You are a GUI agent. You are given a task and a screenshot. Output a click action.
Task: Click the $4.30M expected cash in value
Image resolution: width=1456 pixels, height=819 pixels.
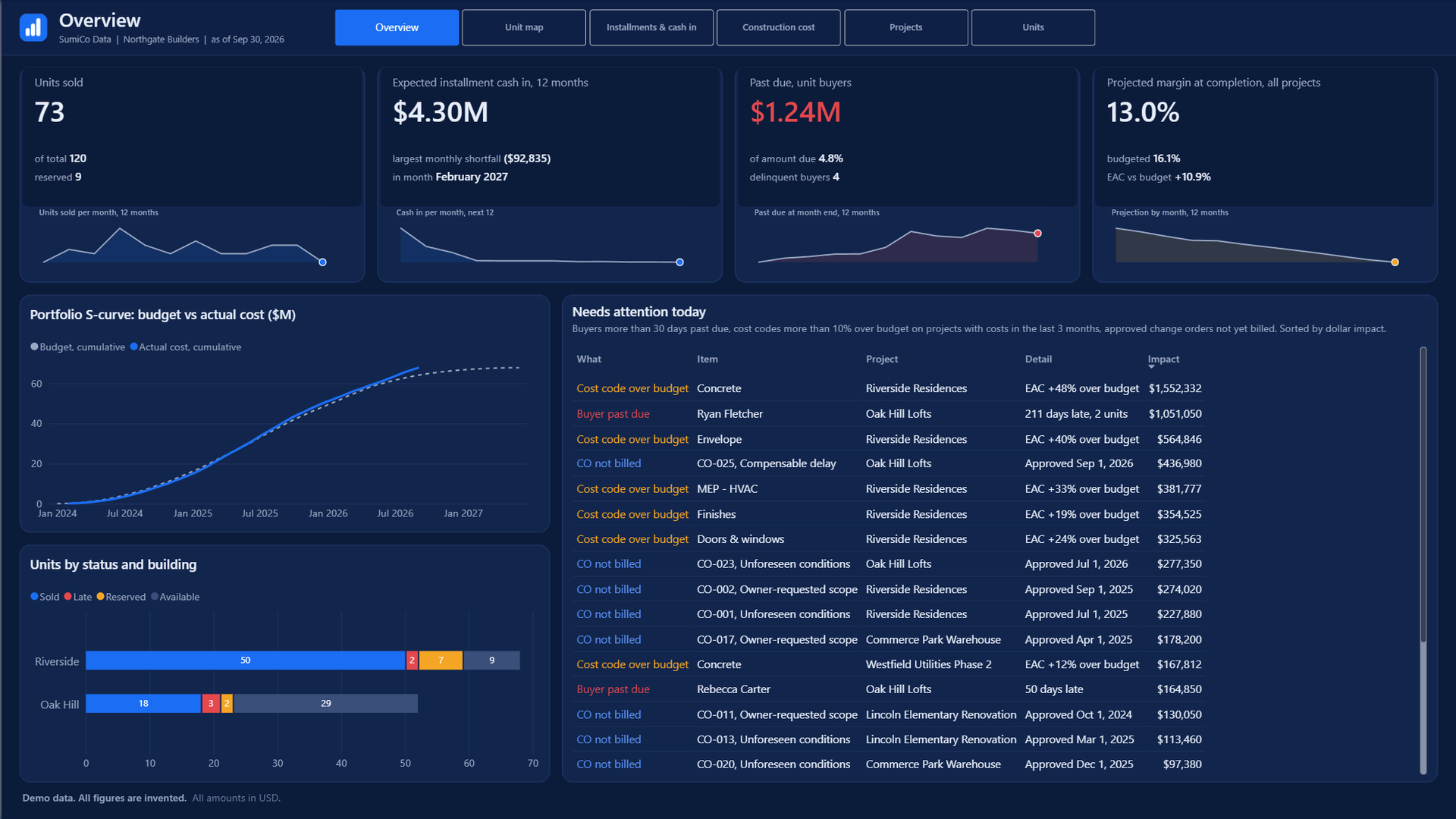point(440,112)
